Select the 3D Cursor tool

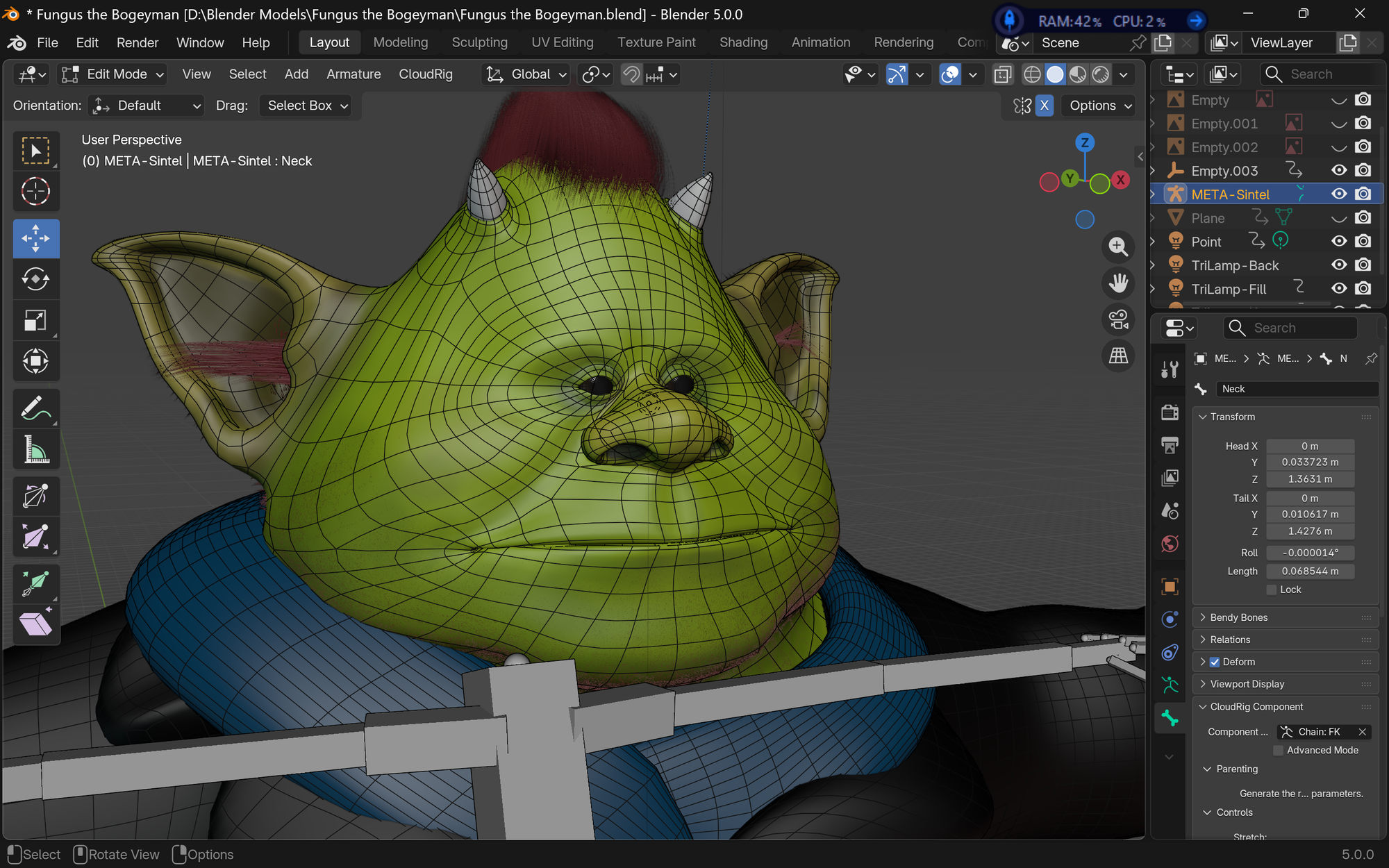35,192
